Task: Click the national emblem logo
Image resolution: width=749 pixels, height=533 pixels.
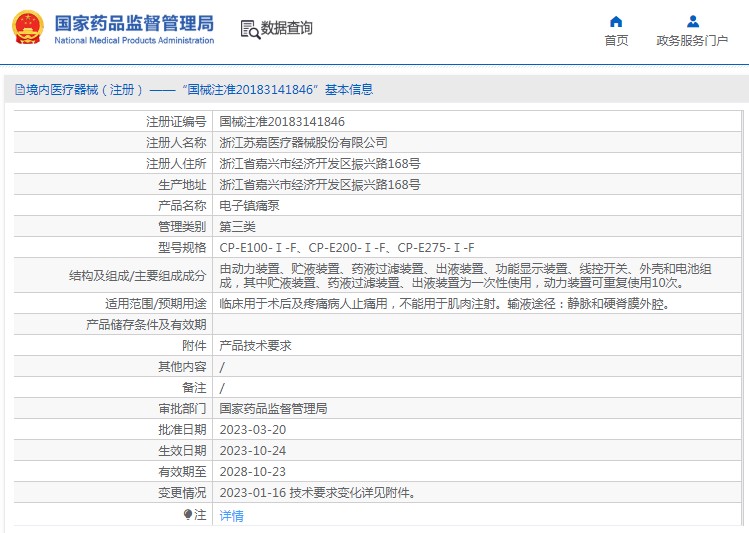Action: click(x=28, y=28)
